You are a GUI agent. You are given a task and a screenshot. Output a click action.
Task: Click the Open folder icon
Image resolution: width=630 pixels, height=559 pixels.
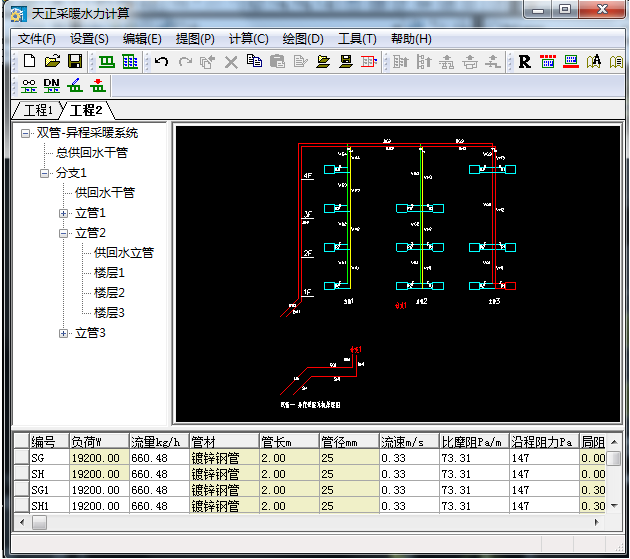pyautogui.click(x=52, y=61)
